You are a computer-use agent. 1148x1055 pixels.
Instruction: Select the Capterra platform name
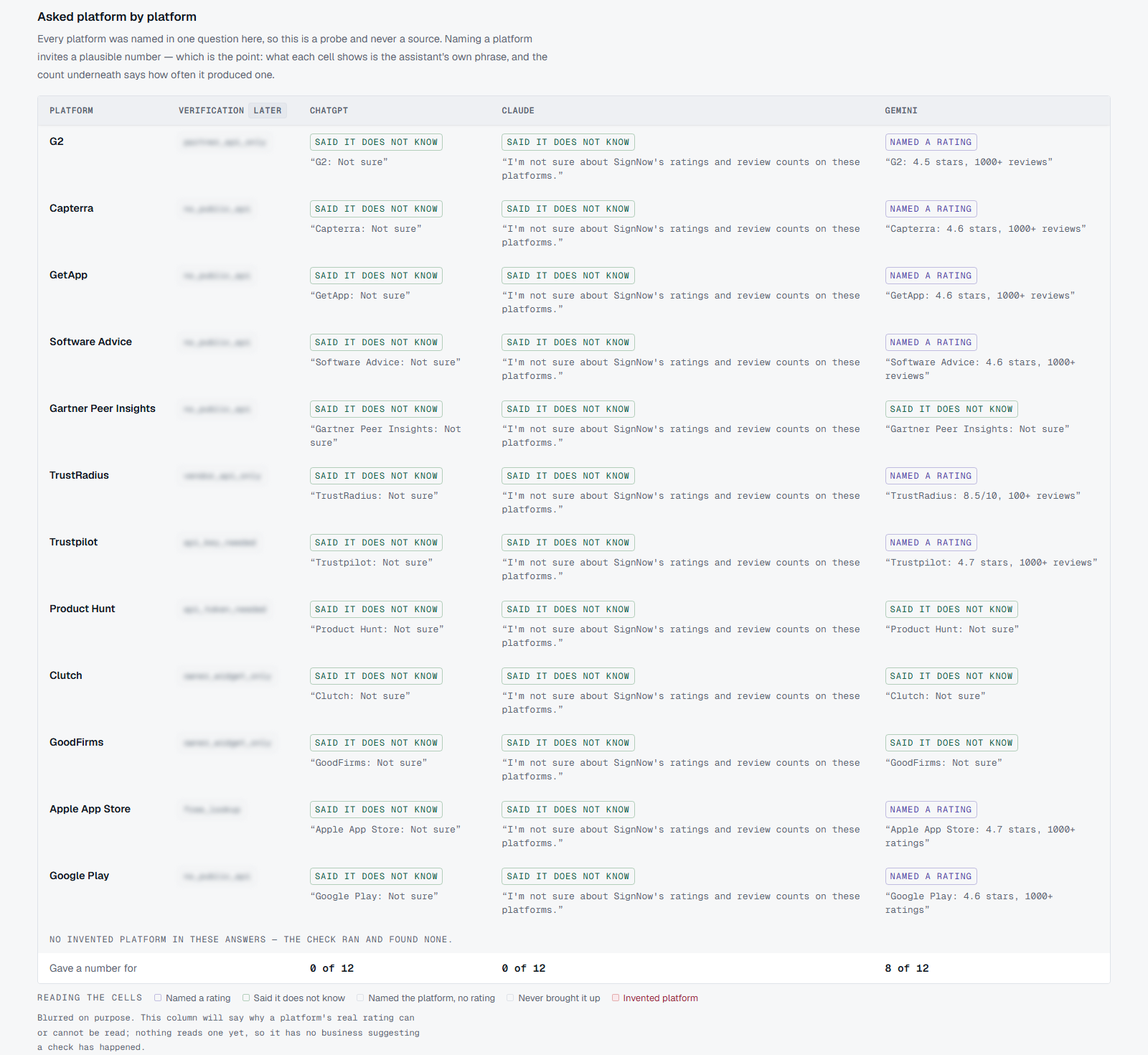pos(71,208)
